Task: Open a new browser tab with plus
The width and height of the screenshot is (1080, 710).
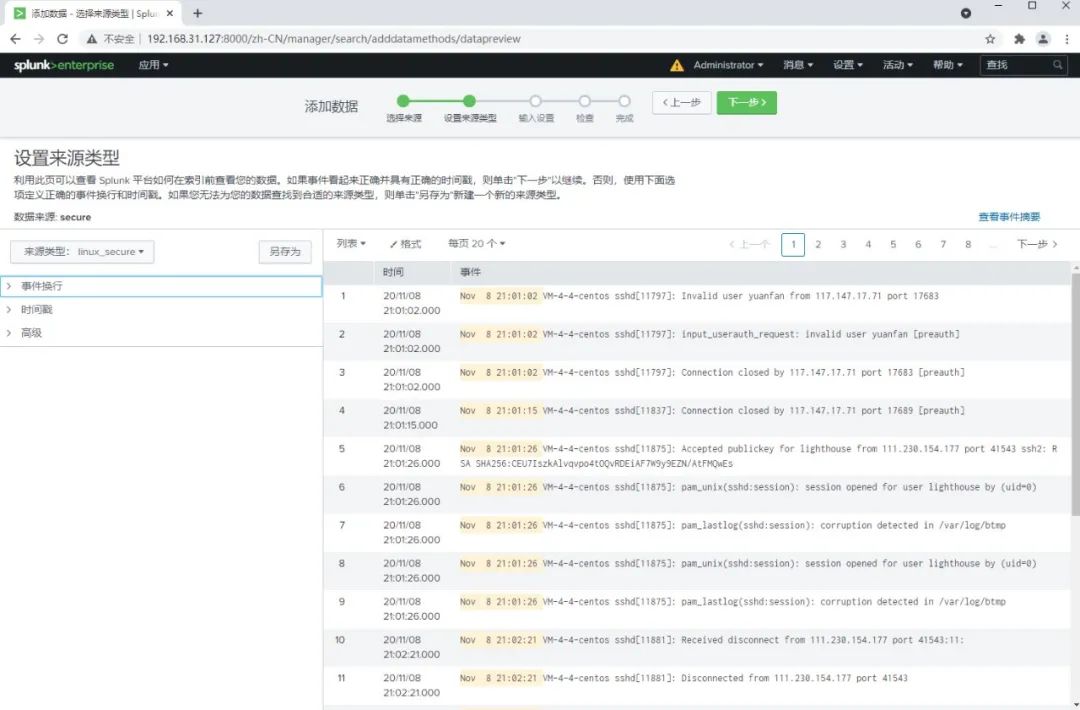Action: coord(198,13)
